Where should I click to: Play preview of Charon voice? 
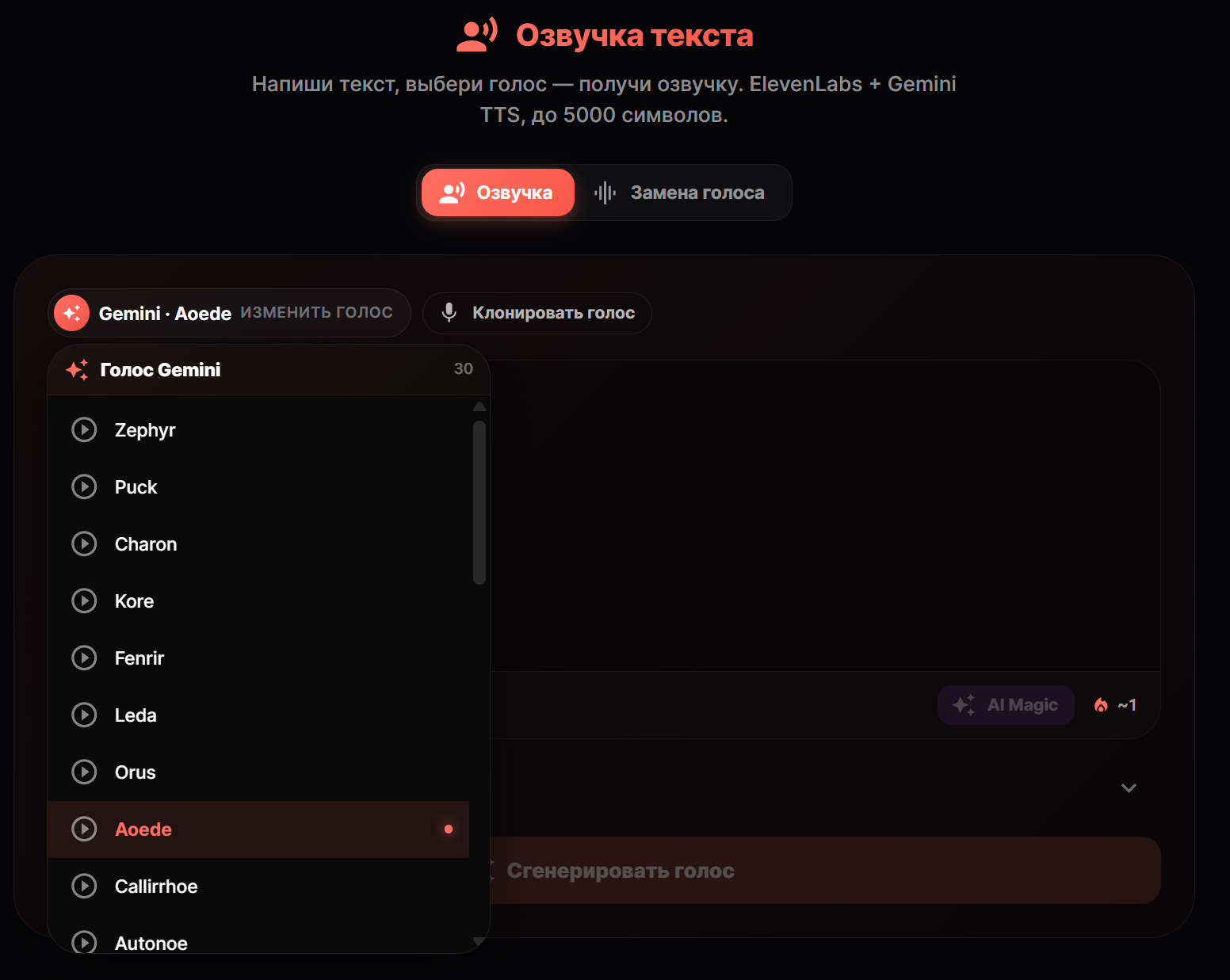[x=84, y=543]
